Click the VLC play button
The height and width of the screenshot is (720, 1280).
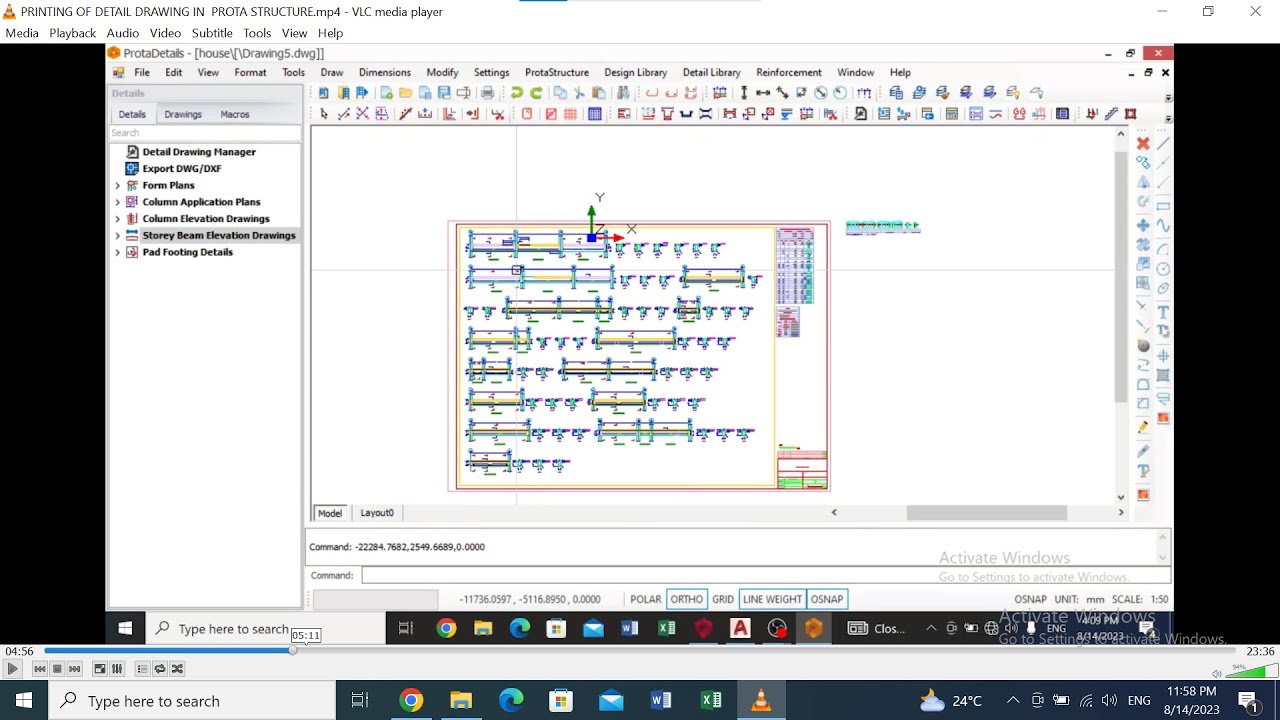12,669
